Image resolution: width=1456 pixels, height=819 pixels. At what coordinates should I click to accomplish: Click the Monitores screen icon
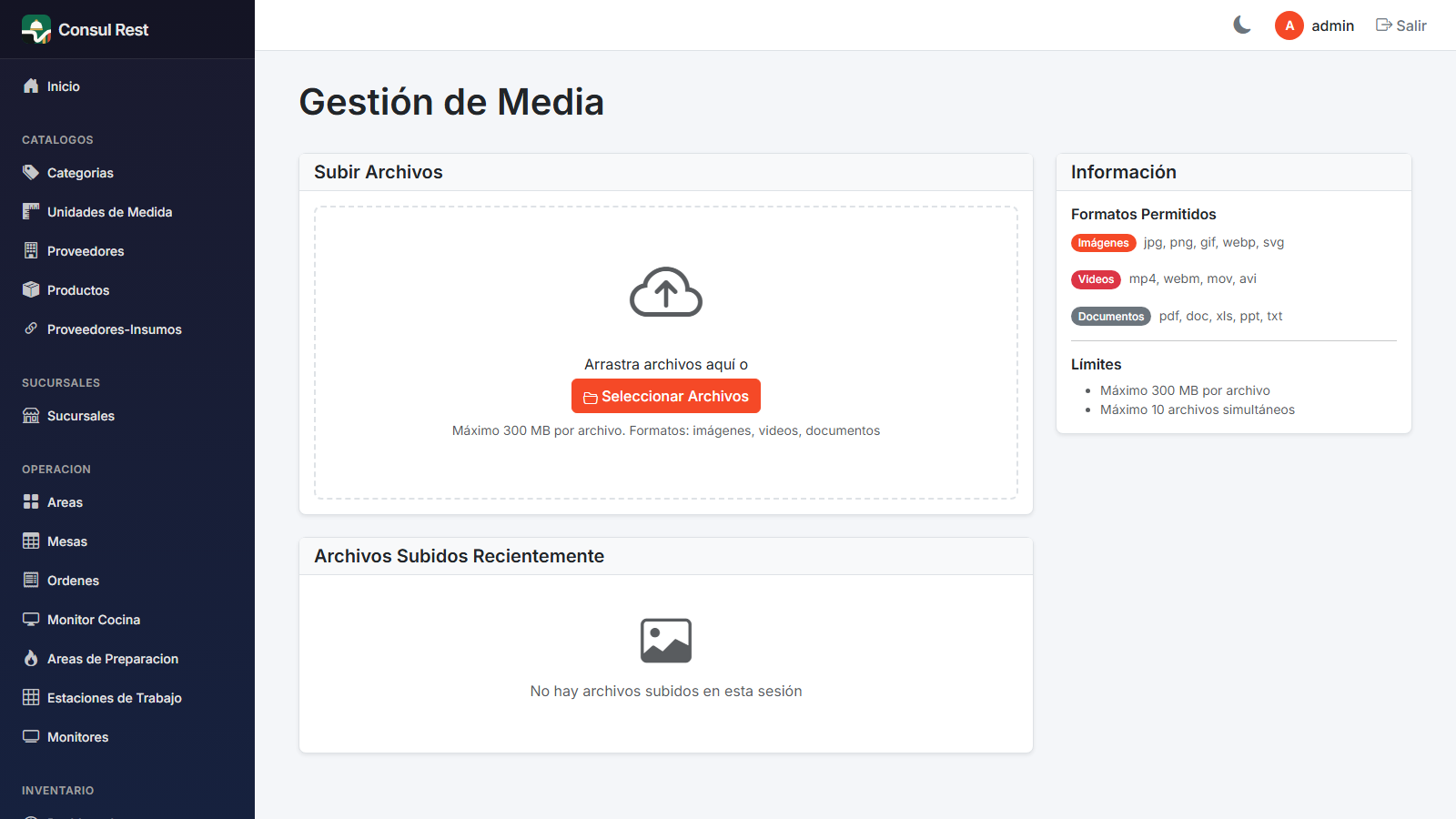[x=31, y=736]
